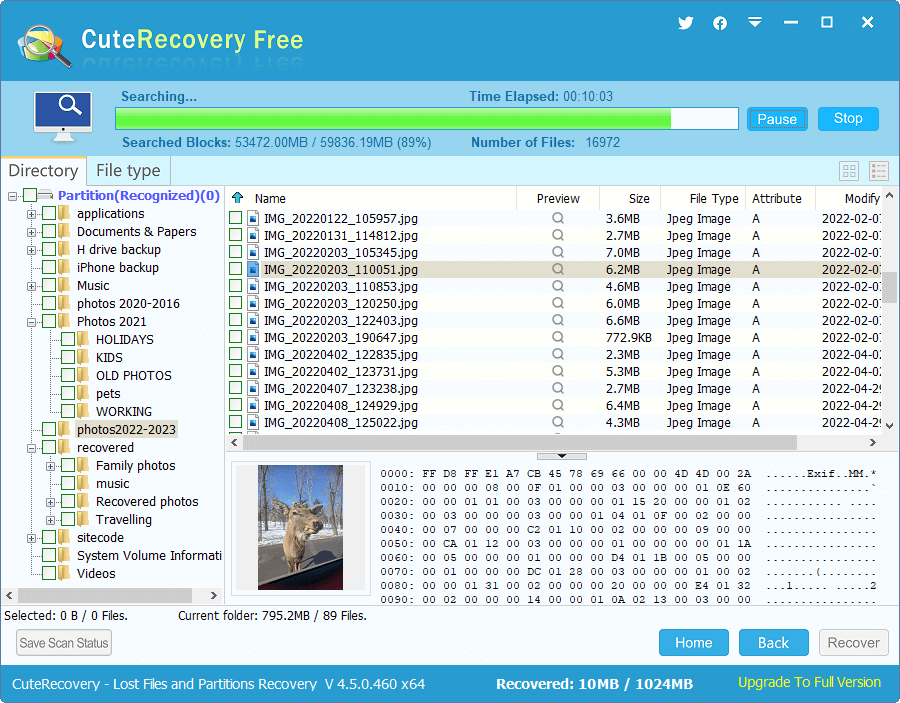Click preview magnifier for IMG_20220203_110051.jpg
The height and width of the screenshot is (703, 900).
tap(558, 269)
